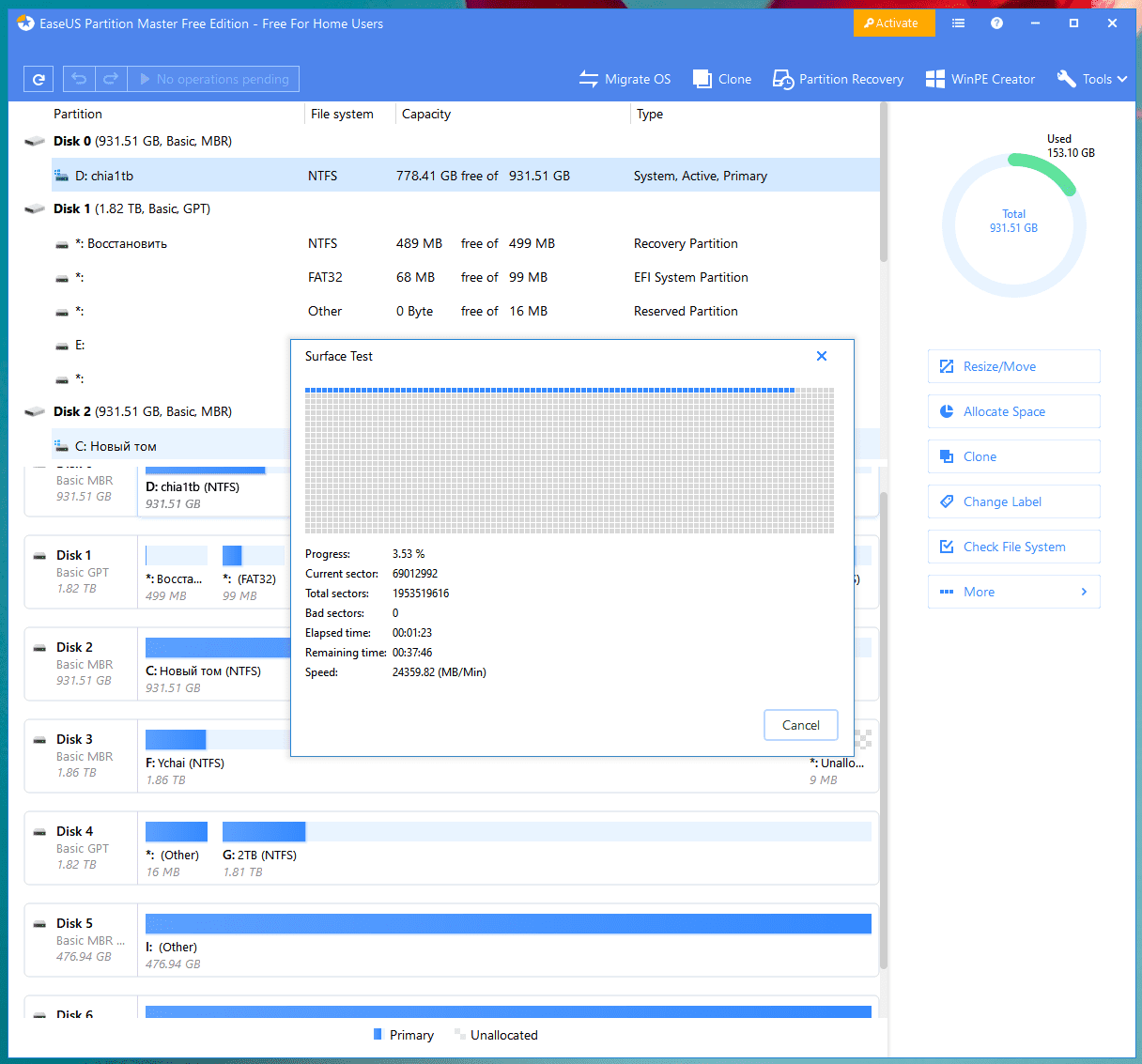
Task: Select the Reserved Partition row
Action: [x=466, y=311]
